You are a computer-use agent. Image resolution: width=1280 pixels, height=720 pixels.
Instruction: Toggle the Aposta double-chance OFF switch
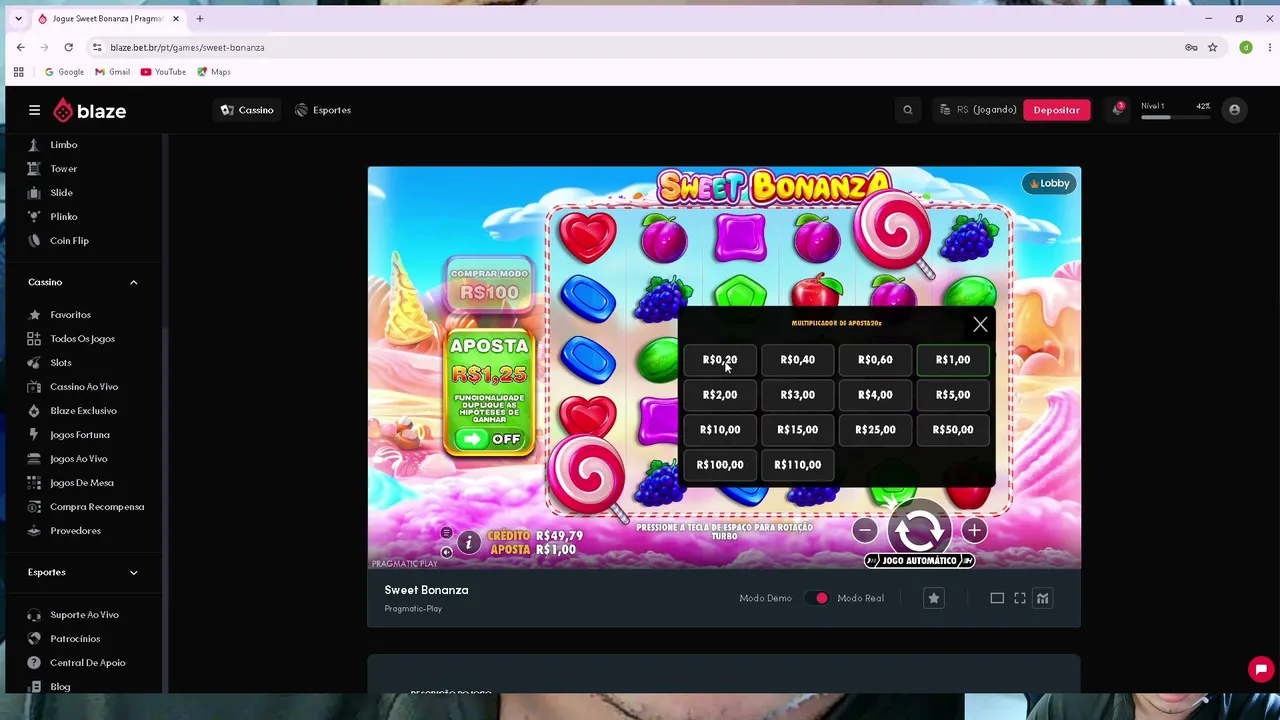[489, 439]
